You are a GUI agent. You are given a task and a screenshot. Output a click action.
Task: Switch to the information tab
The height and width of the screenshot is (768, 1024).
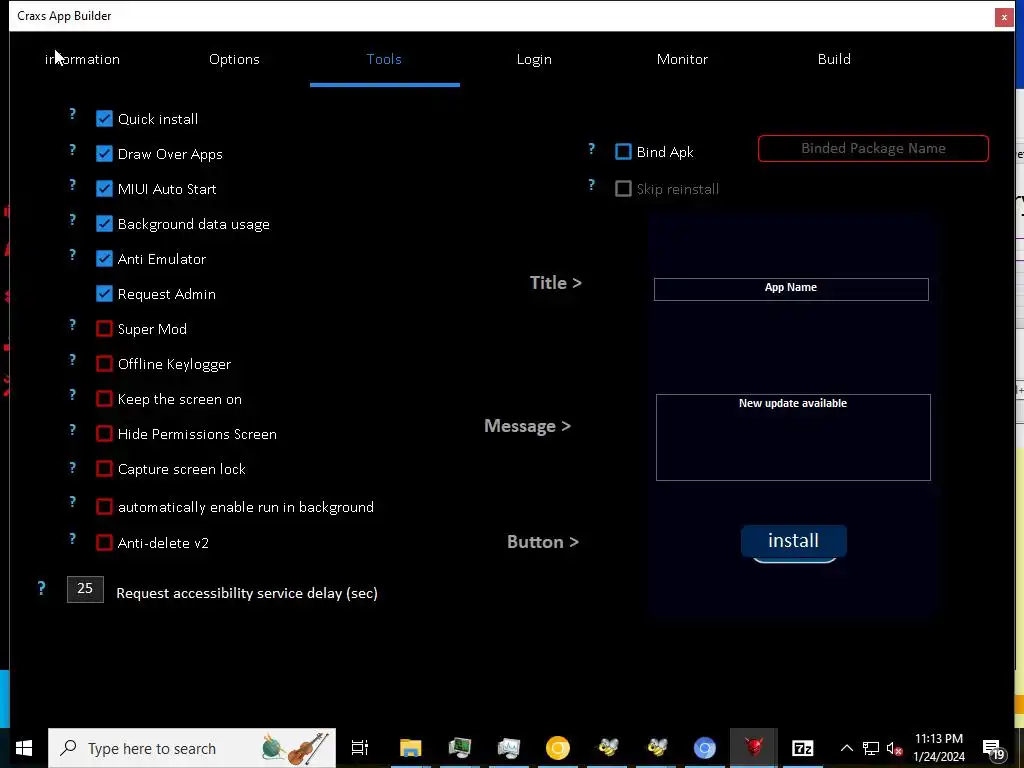tap(82, 59)
